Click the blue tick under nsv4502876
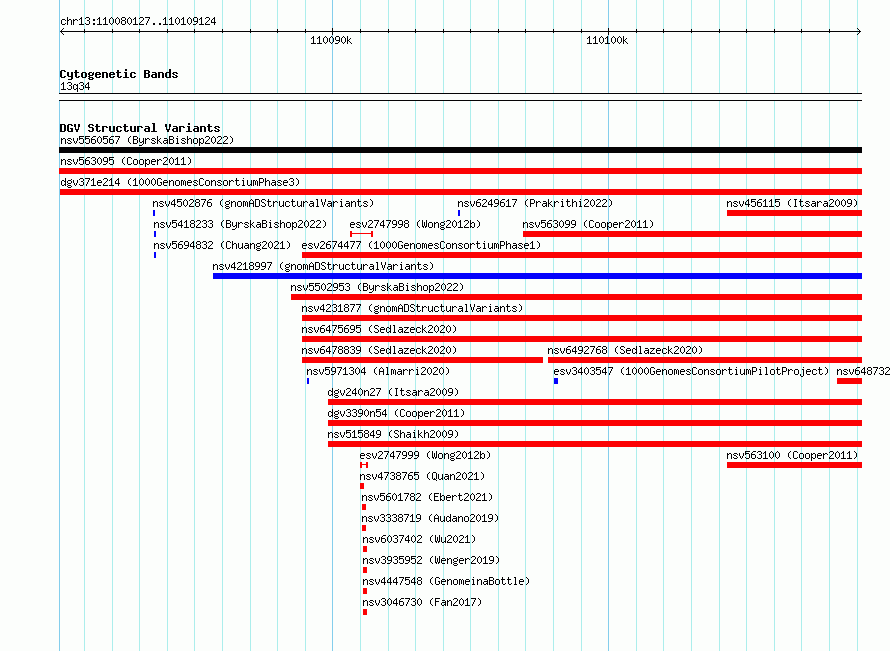This screenshot has height=651, width=890. click(x=154, y=213)
